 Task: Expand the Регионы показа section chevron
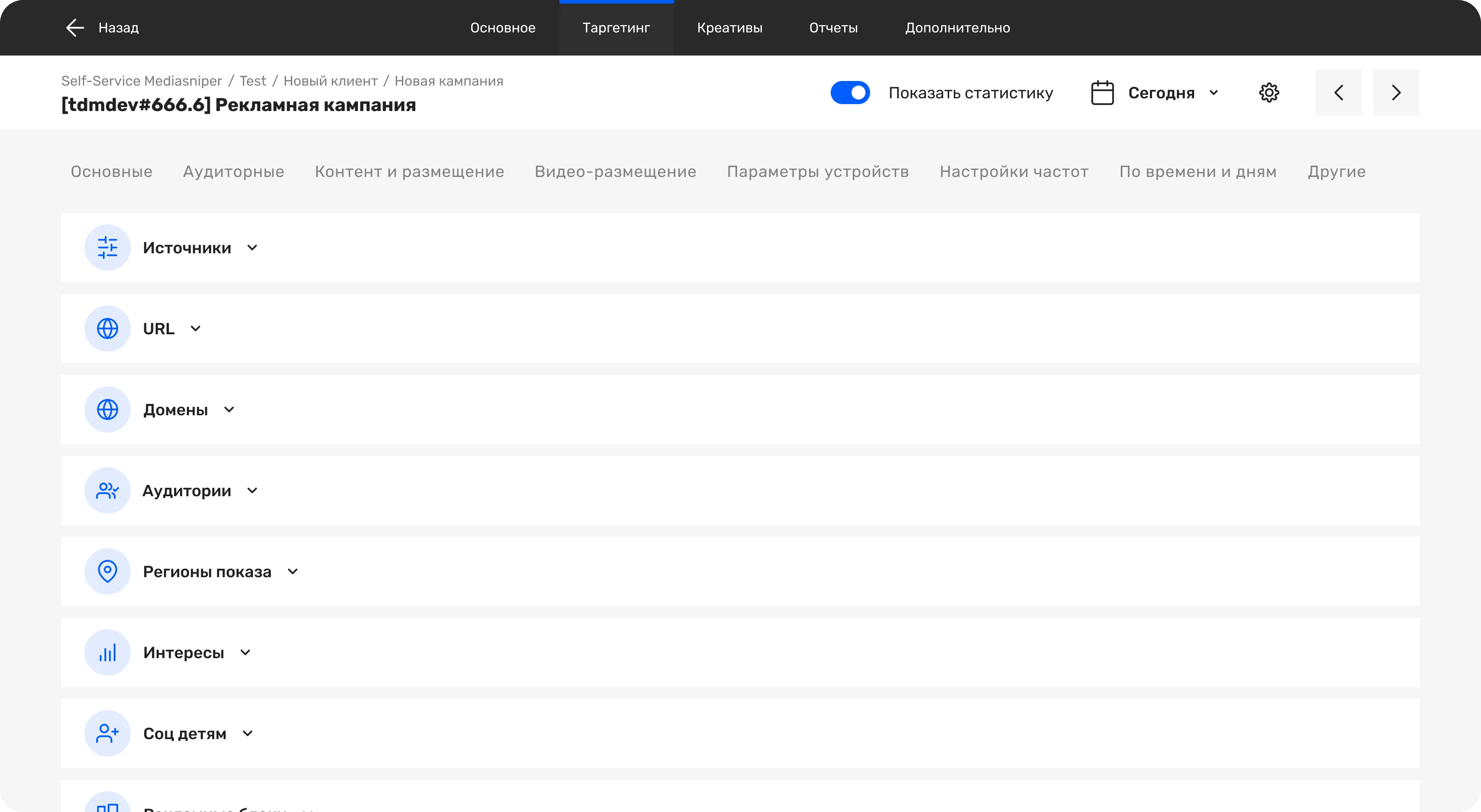[x=293, y=572]
